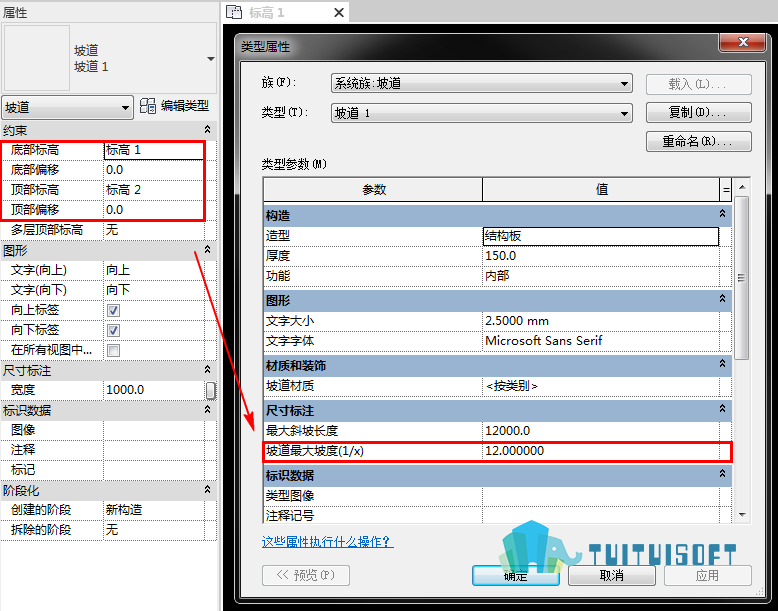Collapse the 构造 group in type parameters
This screenshot has width=778, height=611.
coord(722,214)
